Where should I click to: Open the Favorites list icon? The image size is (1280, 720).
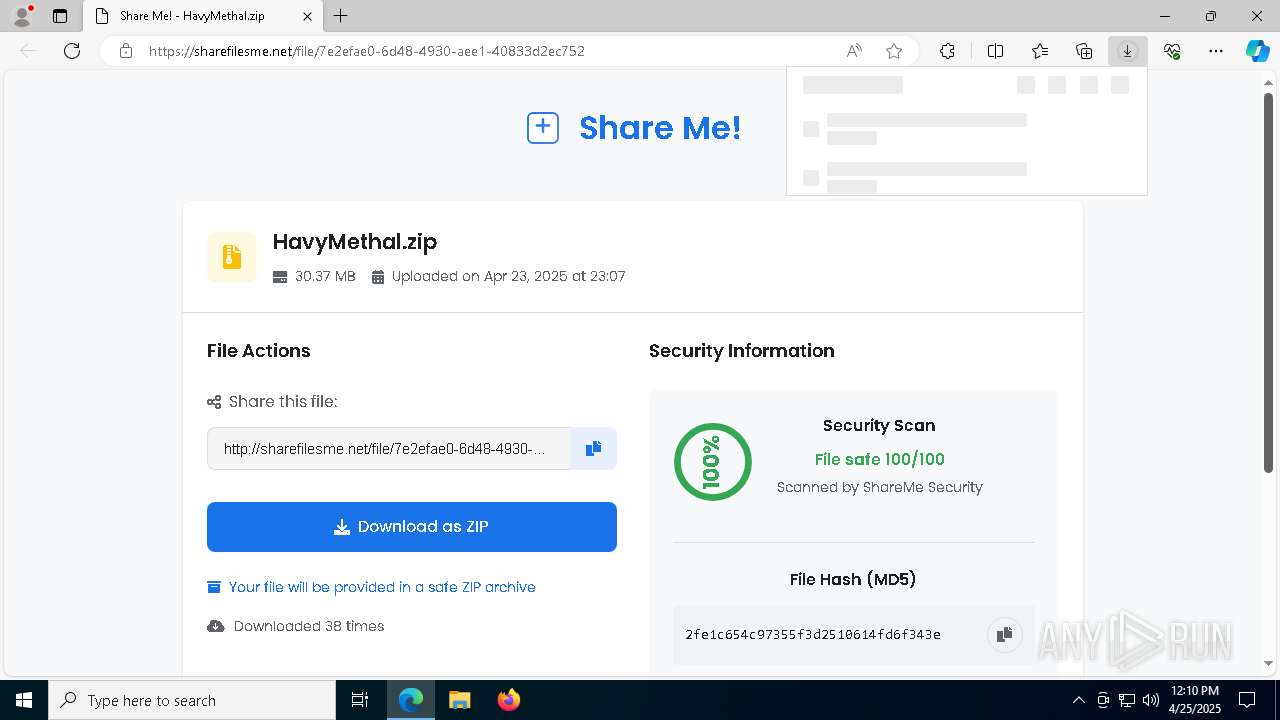pyautogui.click(x=1040, y=51)
